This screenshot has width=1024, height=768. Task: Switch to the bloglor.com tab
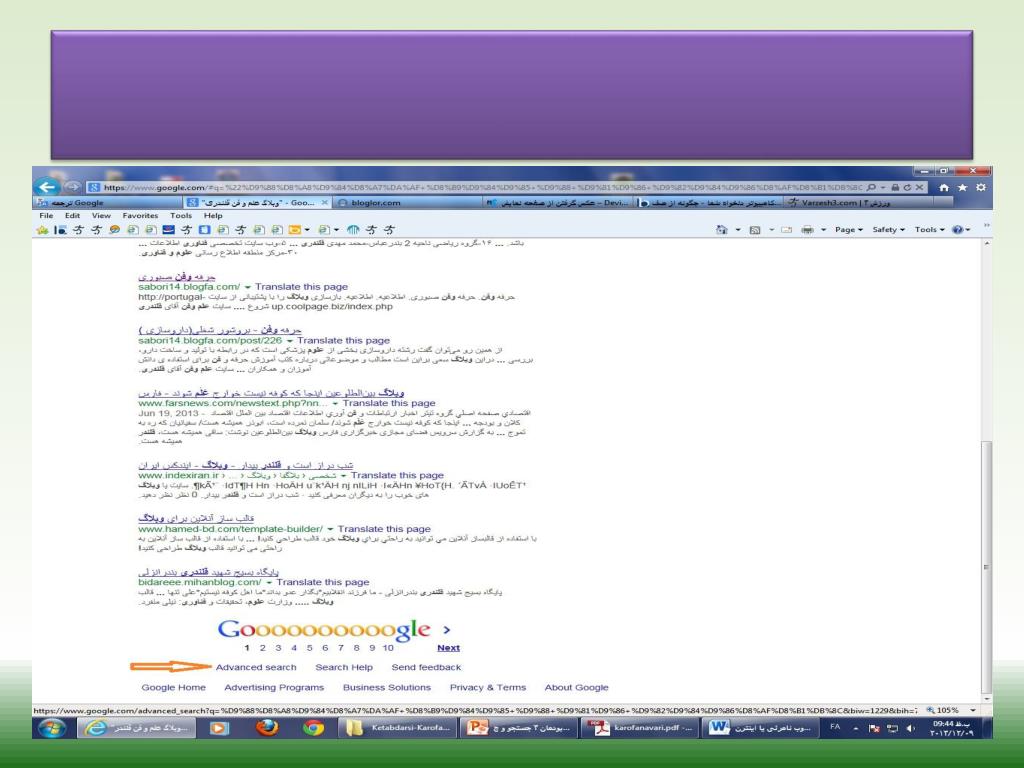(408, 202)
